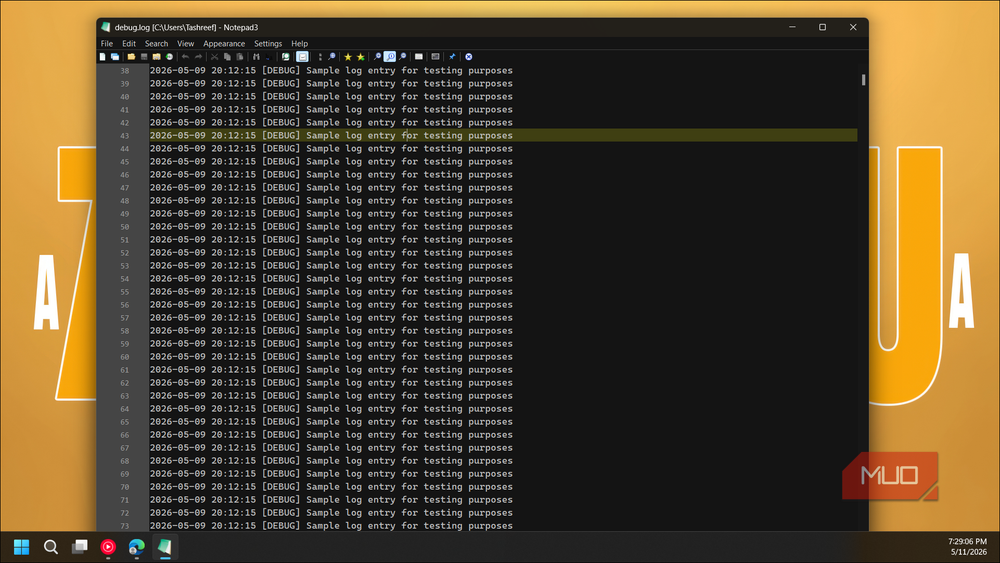Viewport: 1000px width, 563px height.
Task: Click line number 38 in the margin
Action: (124, 71)
